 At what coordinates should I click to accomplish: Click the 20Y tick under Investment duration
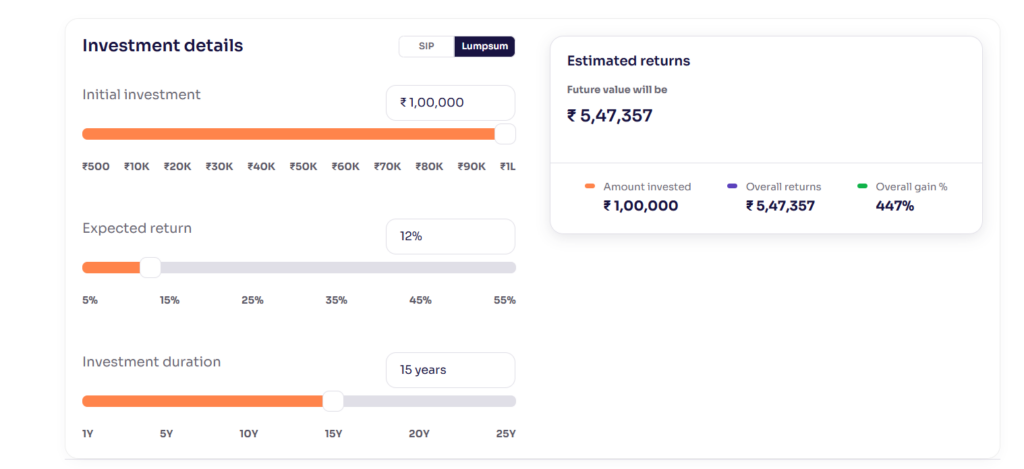click(419, 434)
